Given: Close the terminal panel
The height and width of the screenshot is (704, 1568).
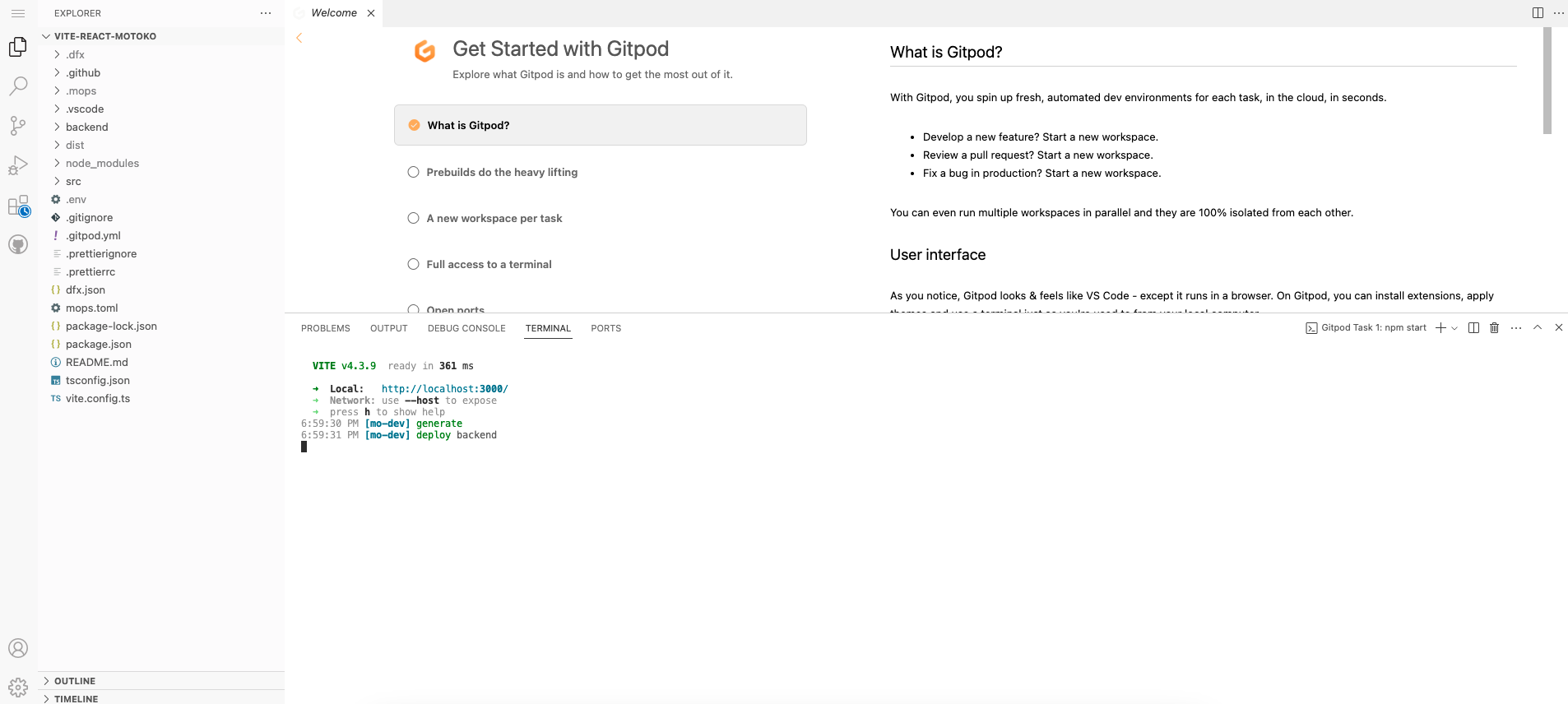Looking at the screenshot, I should tap(1559, 327).
